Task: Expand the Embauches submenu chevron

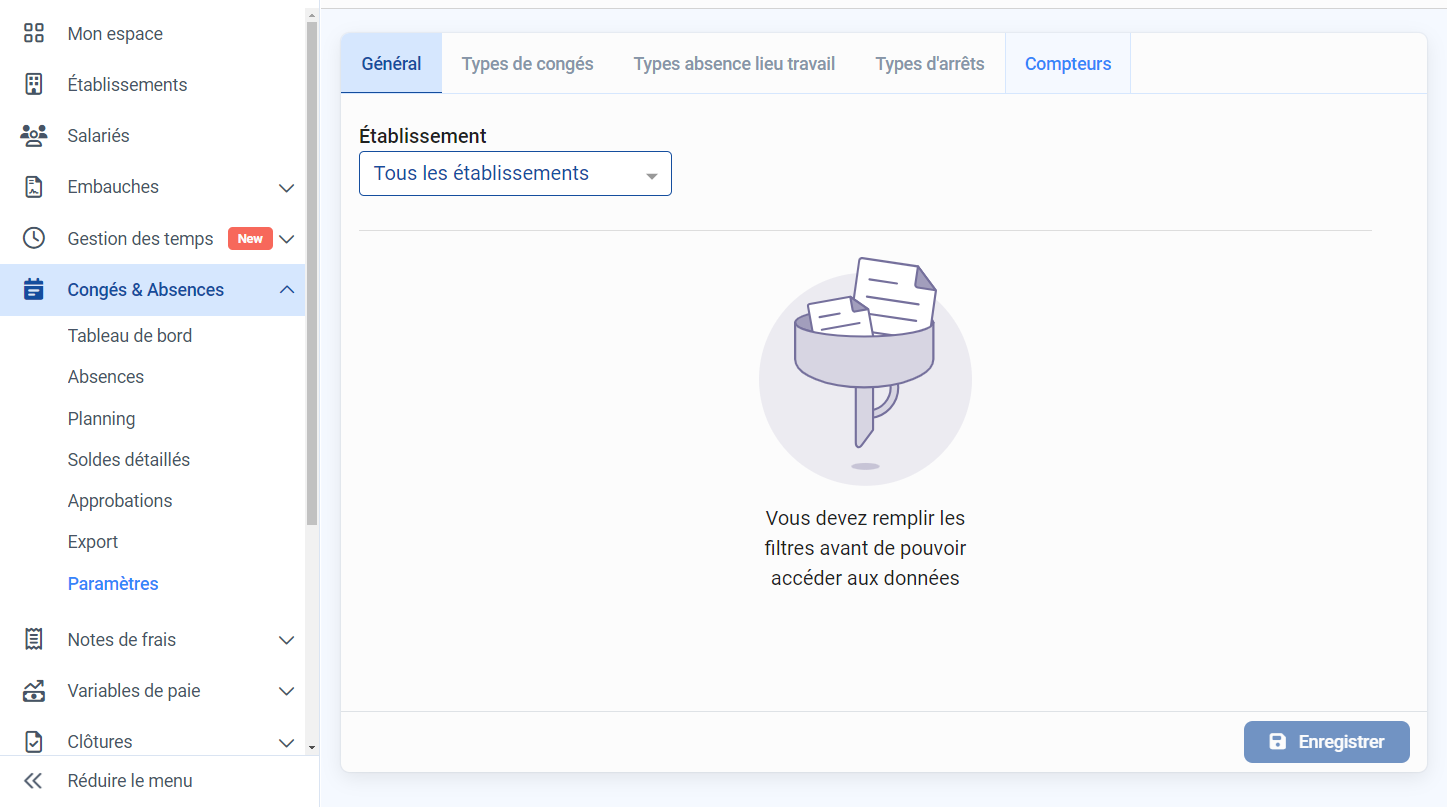Action: (286, 188)
